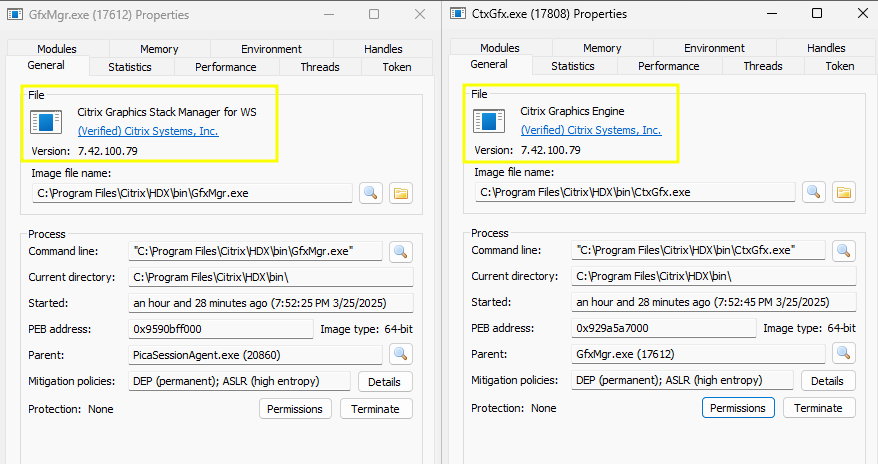The height and width of the screenshot is (464, 878).
Task: Open Modules tab in CtxGfx.exe window
Action: pyautogui.click(x=499, y=48)
